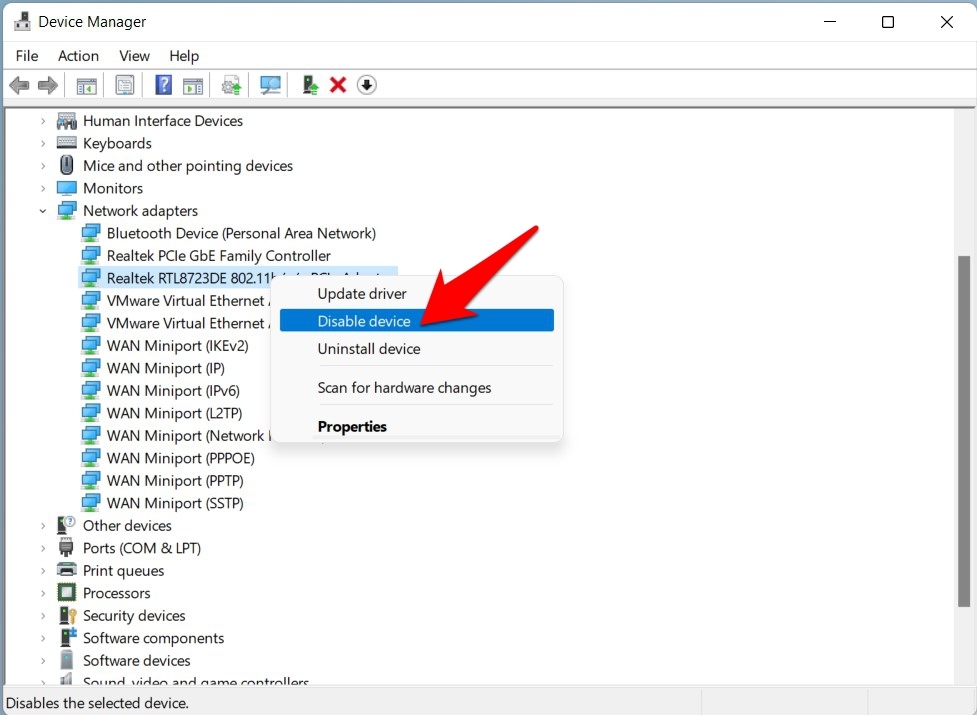
Task: Open Help with the blue question mark icon
Action: pos(162,84)
